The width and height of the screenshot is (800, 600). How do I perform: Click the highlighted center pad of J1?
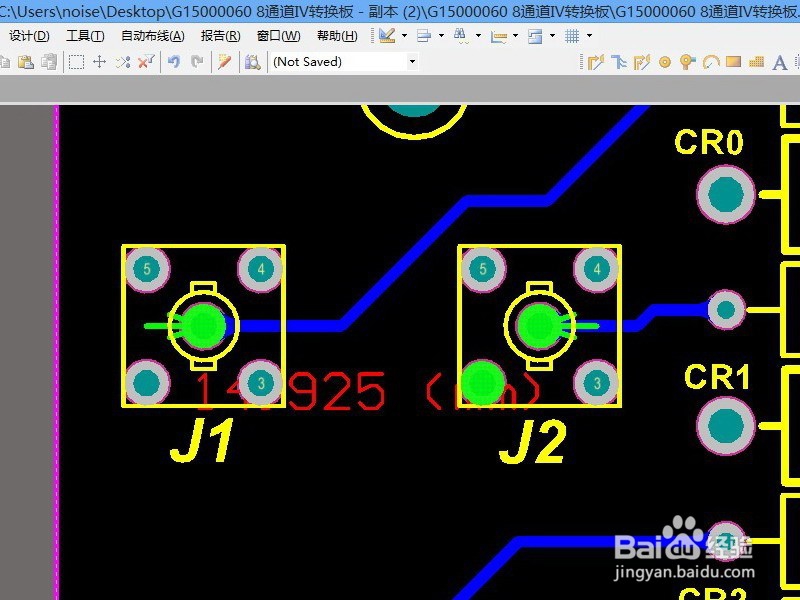coord(204,326)
